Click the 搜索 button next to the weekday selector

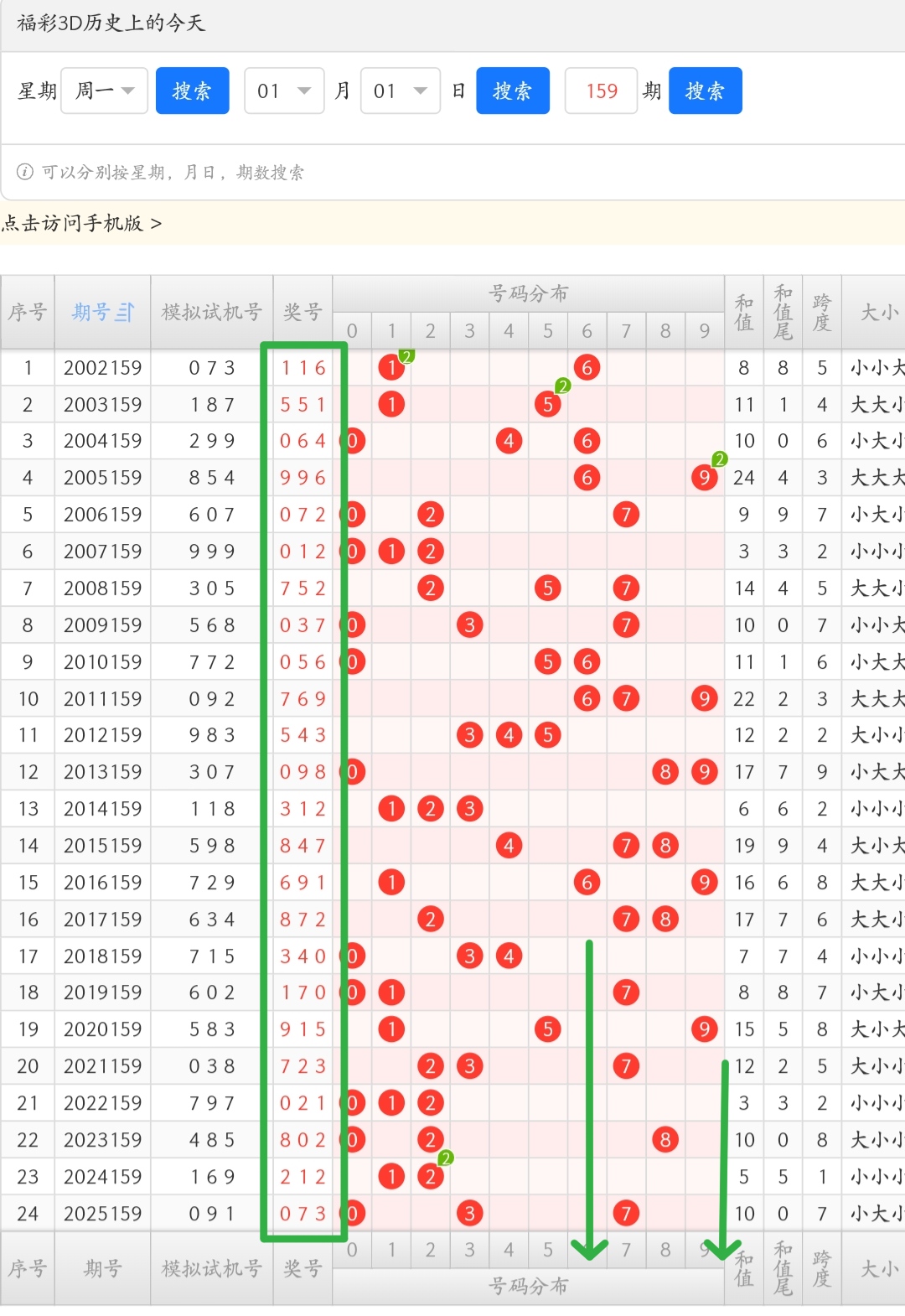(193, 91)
